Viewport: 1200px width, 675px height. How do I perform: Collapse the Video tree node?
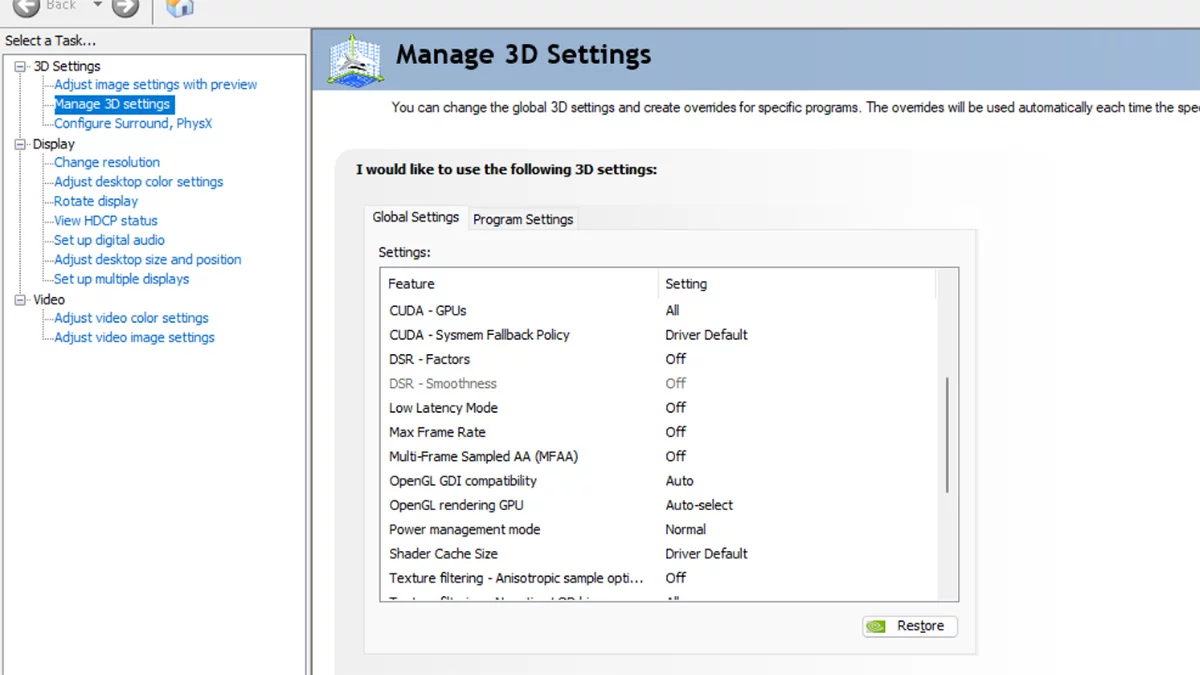tap(21, 299)
